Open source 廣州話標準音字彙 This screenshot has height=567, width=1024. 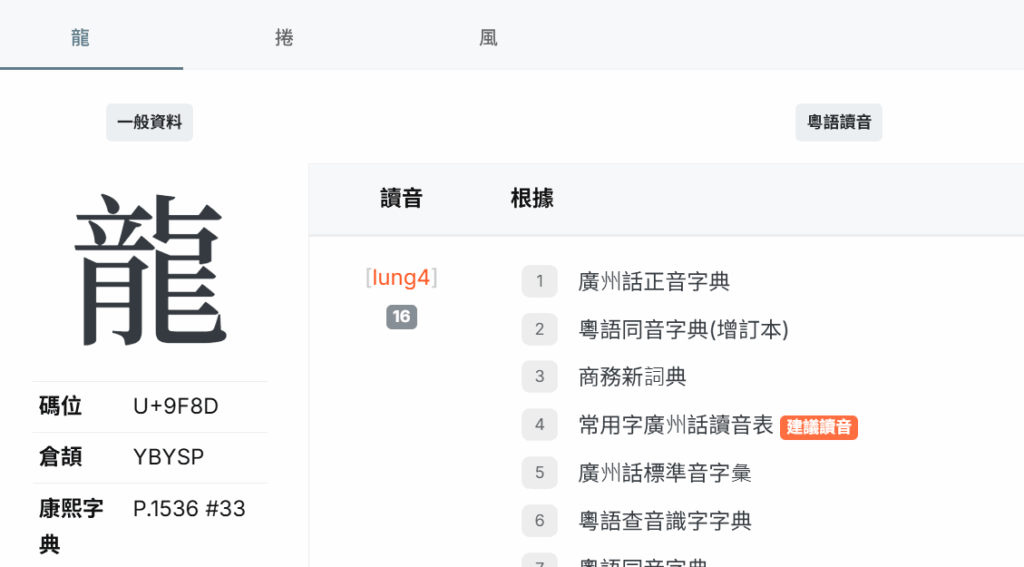pyautogui.click(x=665, y=472)
